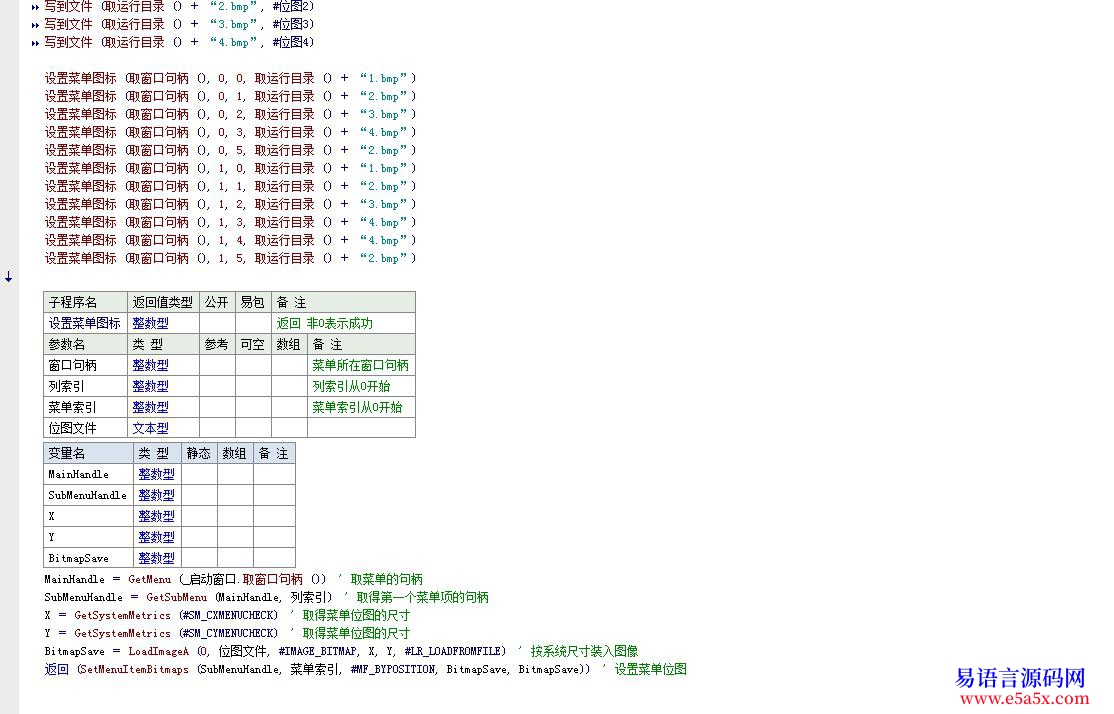Click the #SM_CXMENUCHECK constant
Viewport: 1114px width, 714px height.
[228, 615]
